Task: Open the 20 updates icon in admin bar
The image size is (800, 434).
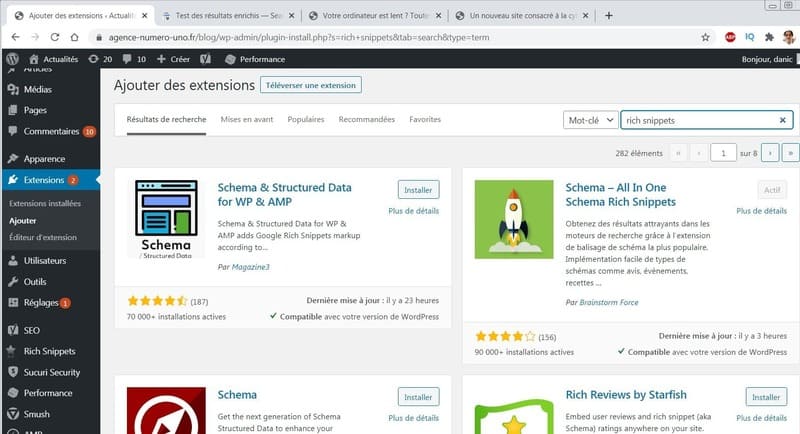Action: 100,59
